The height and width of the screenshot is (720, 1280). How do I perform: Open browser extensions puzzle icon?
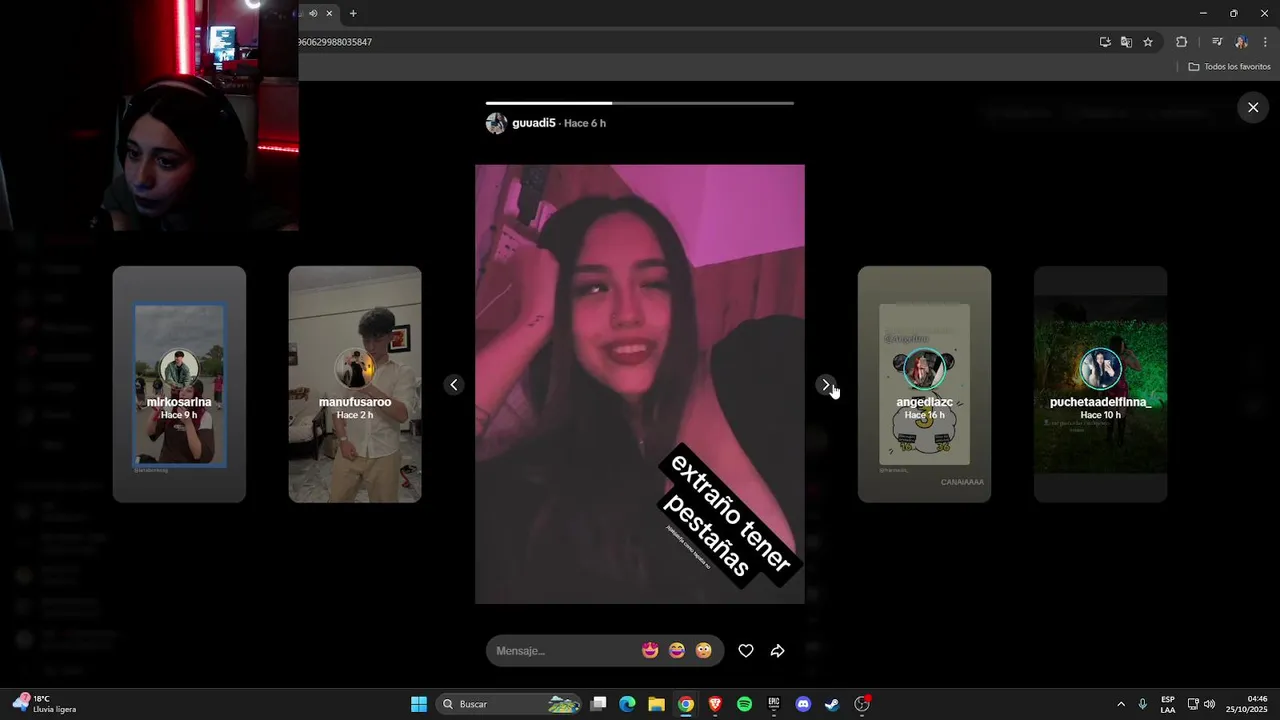pyautogui.click(x=1181, y=42)
